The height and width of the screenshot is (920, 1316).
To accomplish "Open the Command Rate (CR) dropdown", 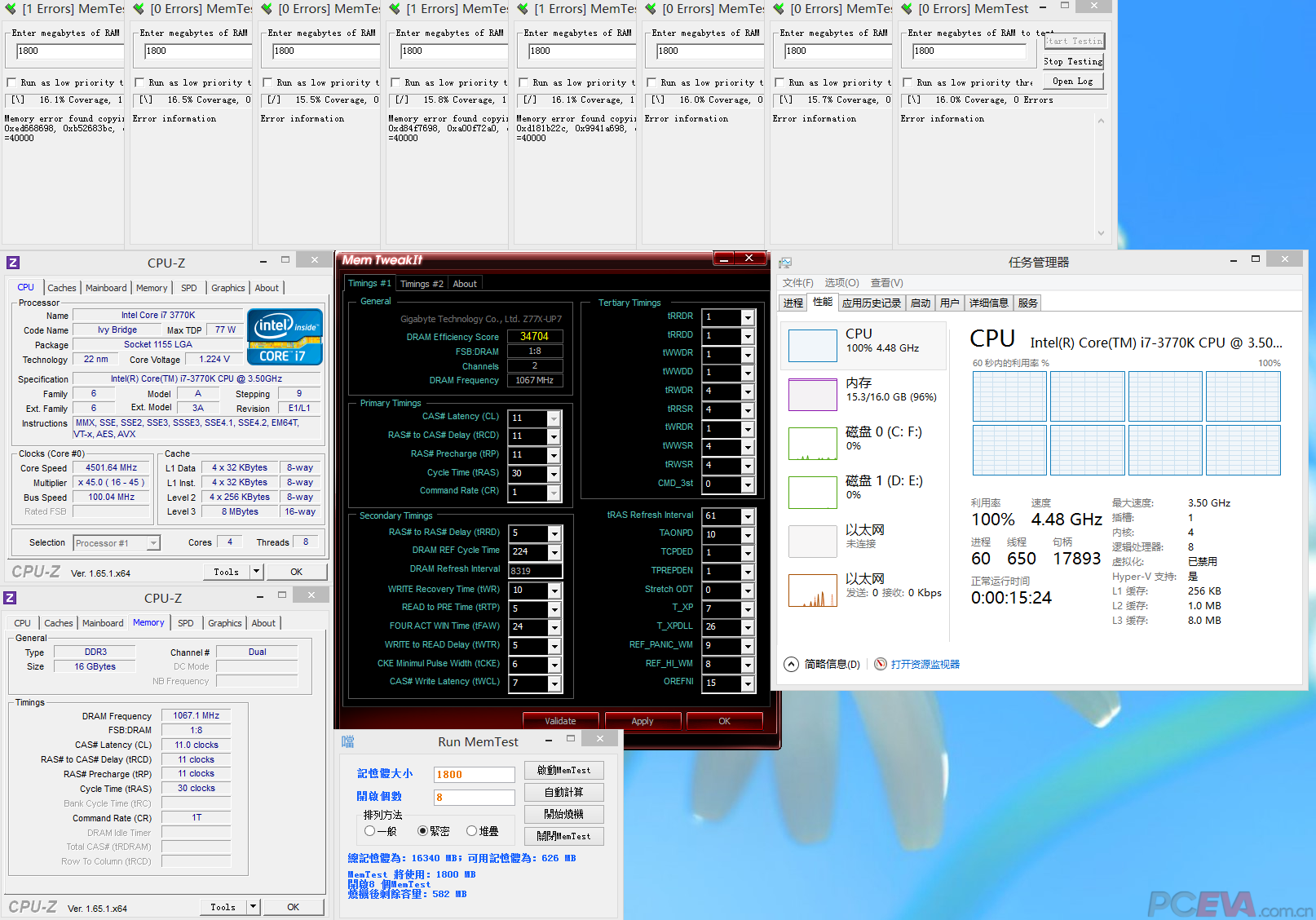I will click(554, 493).
